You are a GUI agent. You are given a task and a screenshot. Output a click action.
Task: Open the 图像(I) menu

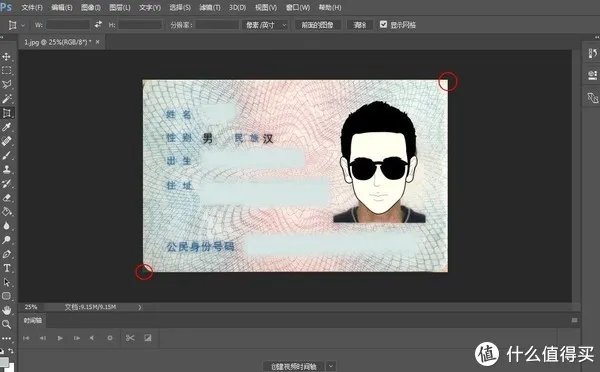pyautogui.click(x=90, y=7)
